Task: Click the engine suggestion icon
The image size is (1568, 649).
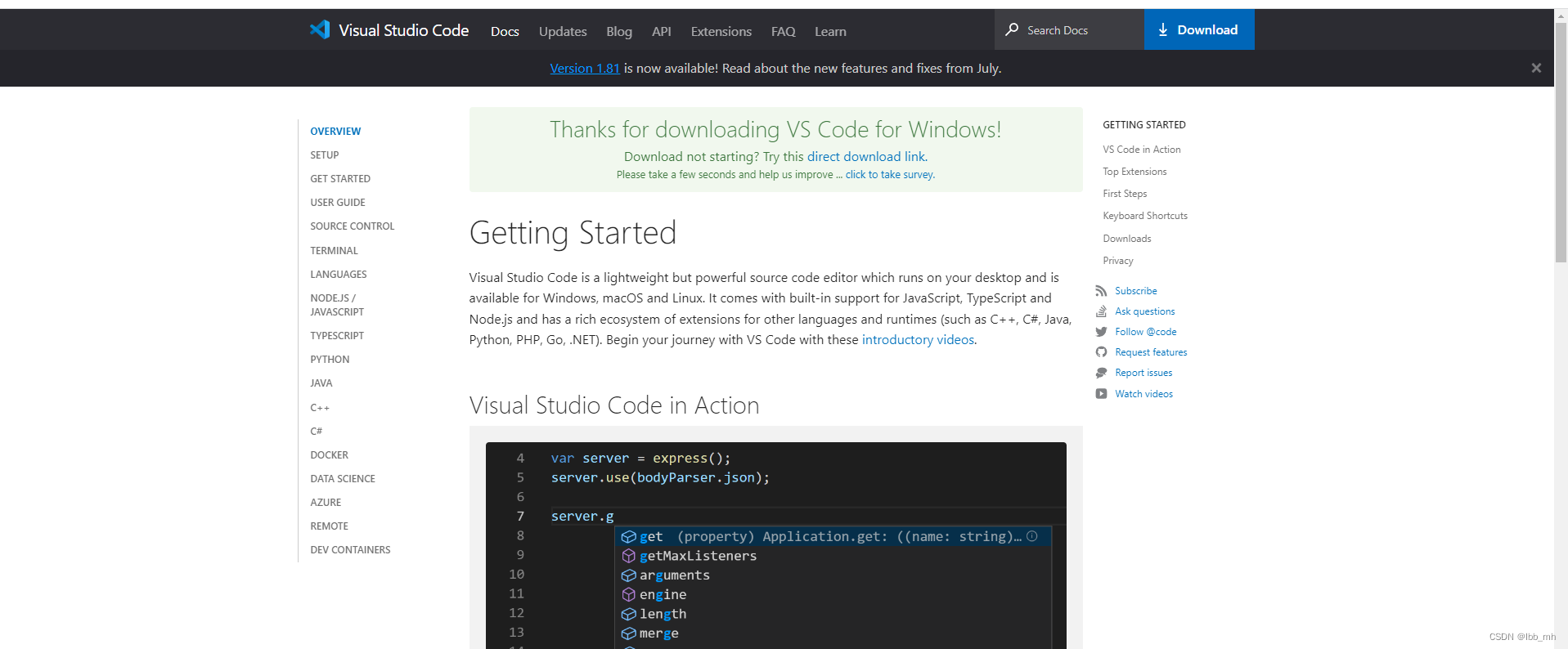Action: [629, 594]
